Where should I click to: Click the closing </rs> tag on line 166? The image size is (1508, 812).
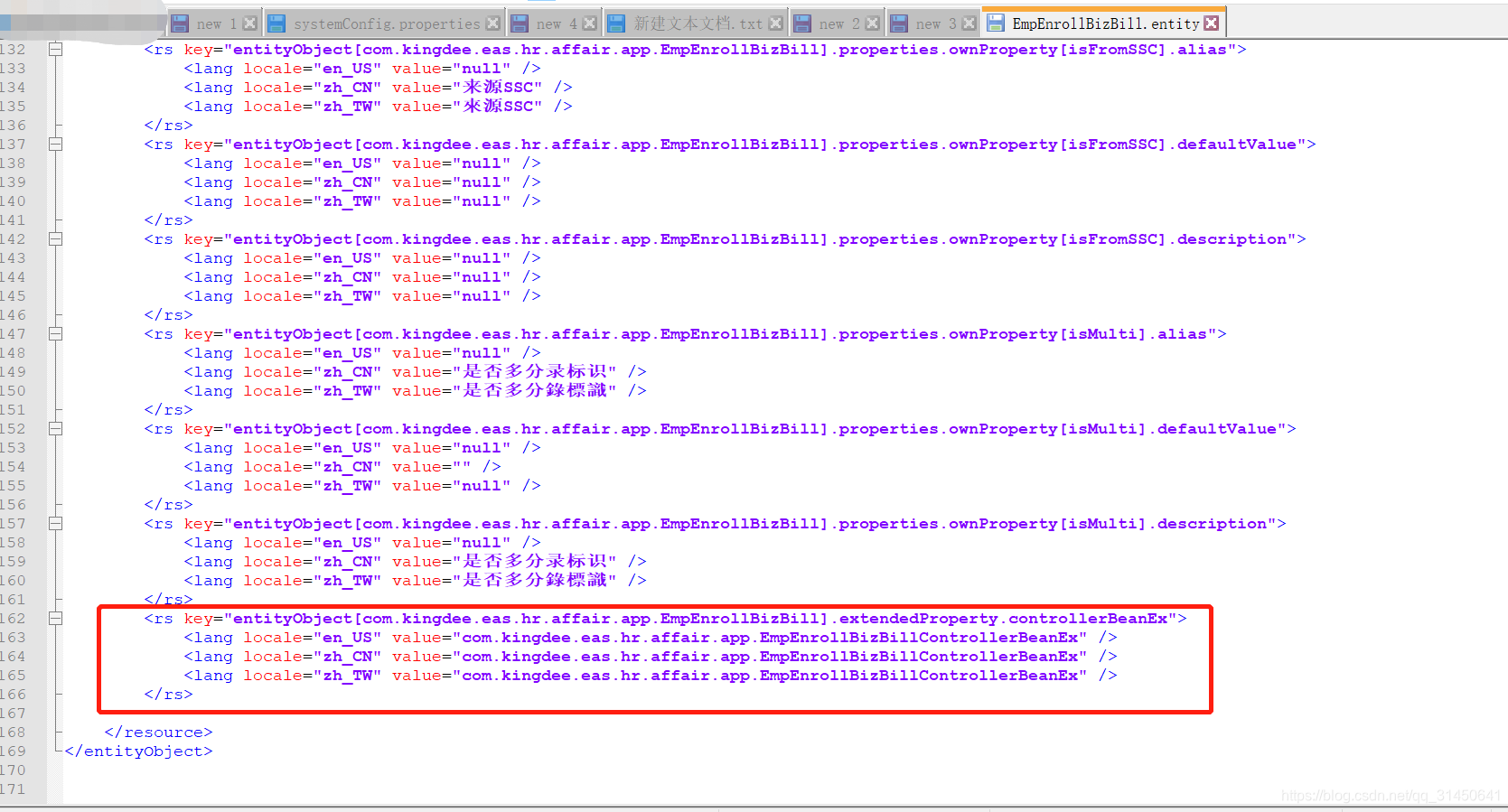pyautogui.click(x=168, y=695)
